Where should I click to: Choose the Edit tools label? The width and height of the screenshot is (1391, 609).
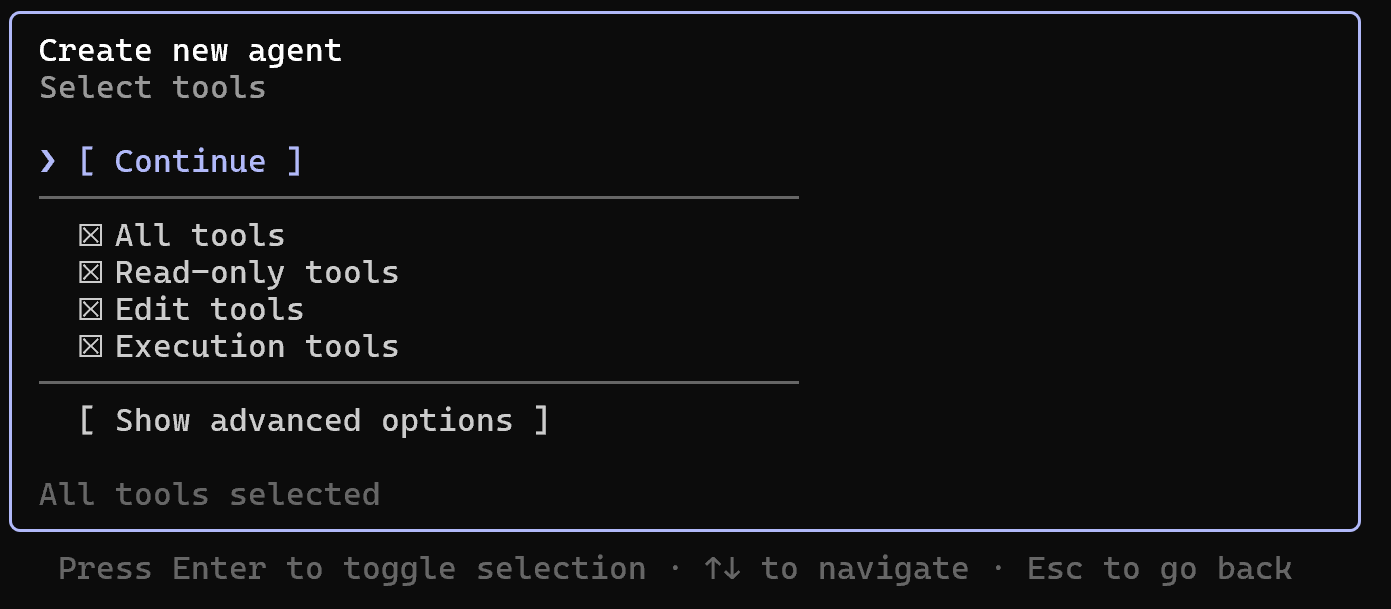click(209, 310)
